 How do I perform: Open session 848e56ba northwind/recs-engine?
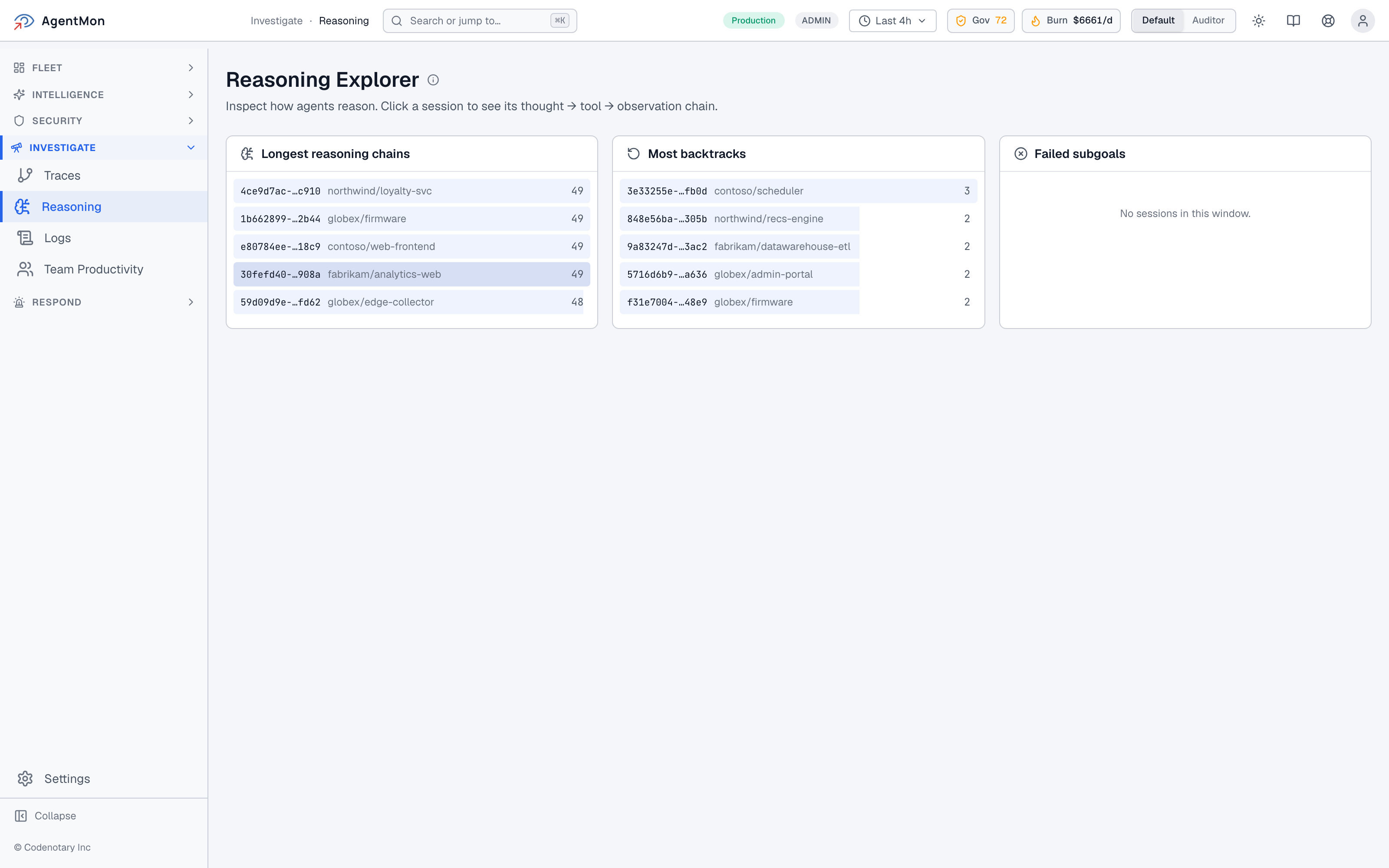[798, 219]
